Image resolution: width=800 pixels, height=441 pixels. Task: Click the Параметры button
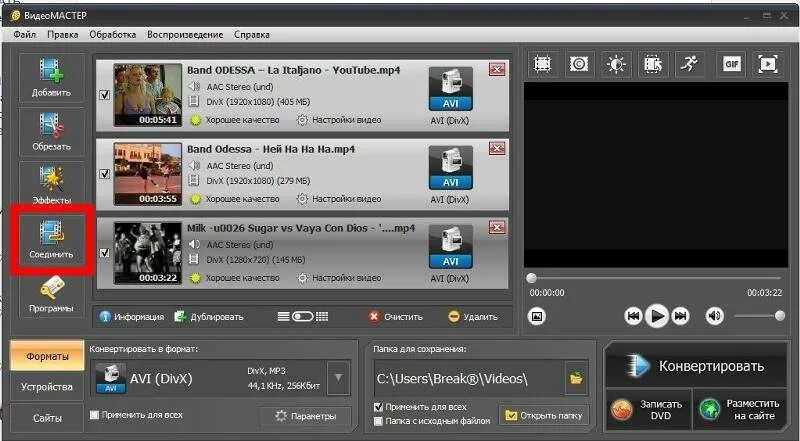pos(306,416)
